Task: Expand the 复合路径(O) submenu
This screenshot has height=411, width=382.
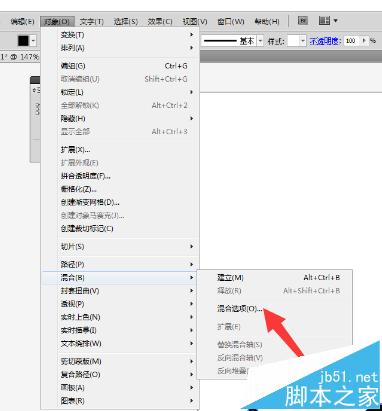Action: [x=120, y=375]
